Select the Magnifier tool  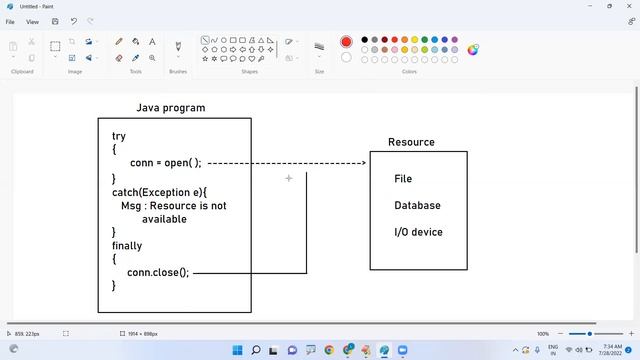[x=152, y=58]
